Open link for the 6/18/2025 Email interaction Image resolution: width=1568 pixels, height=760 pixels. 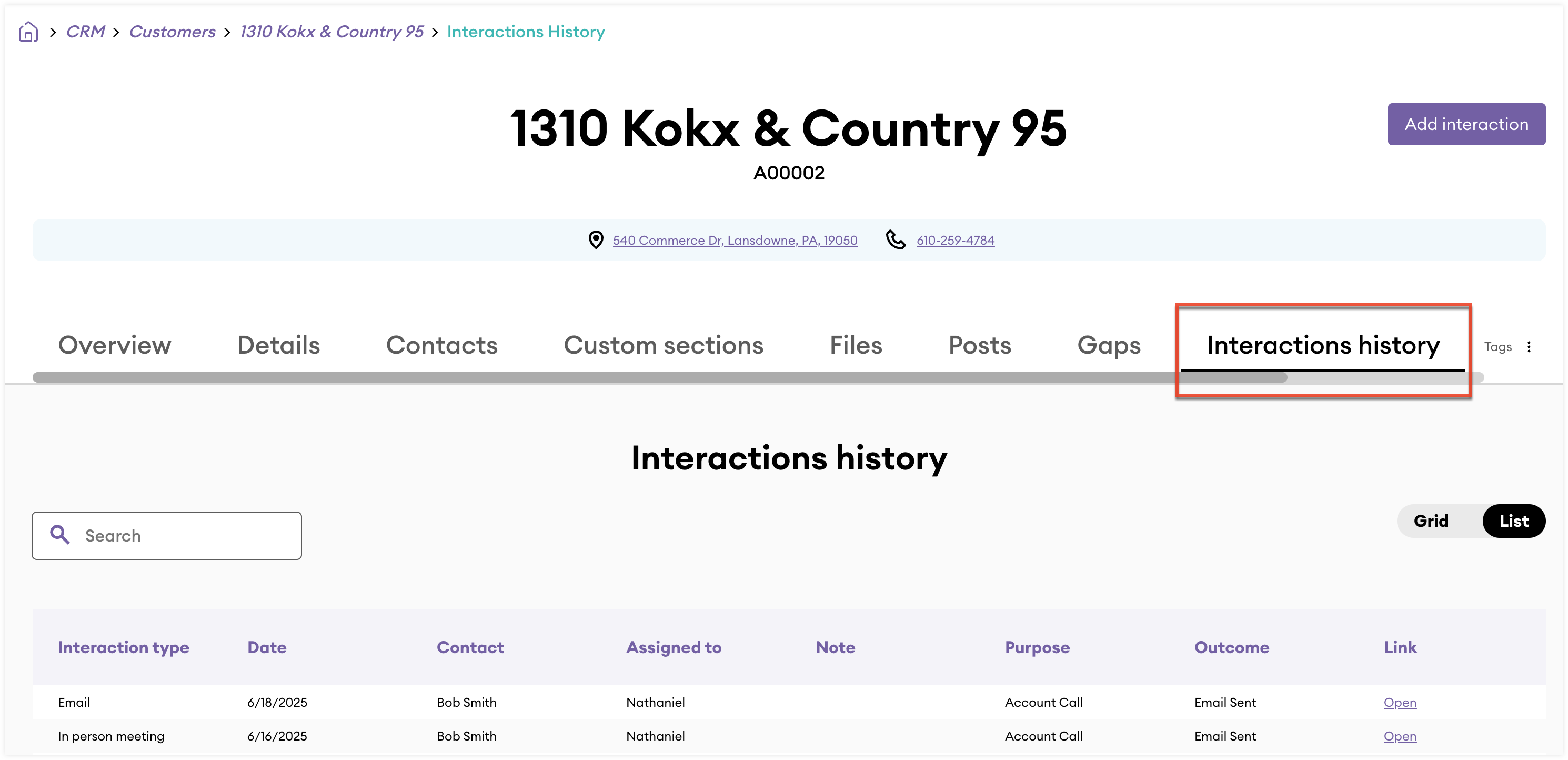[1400, 702]
